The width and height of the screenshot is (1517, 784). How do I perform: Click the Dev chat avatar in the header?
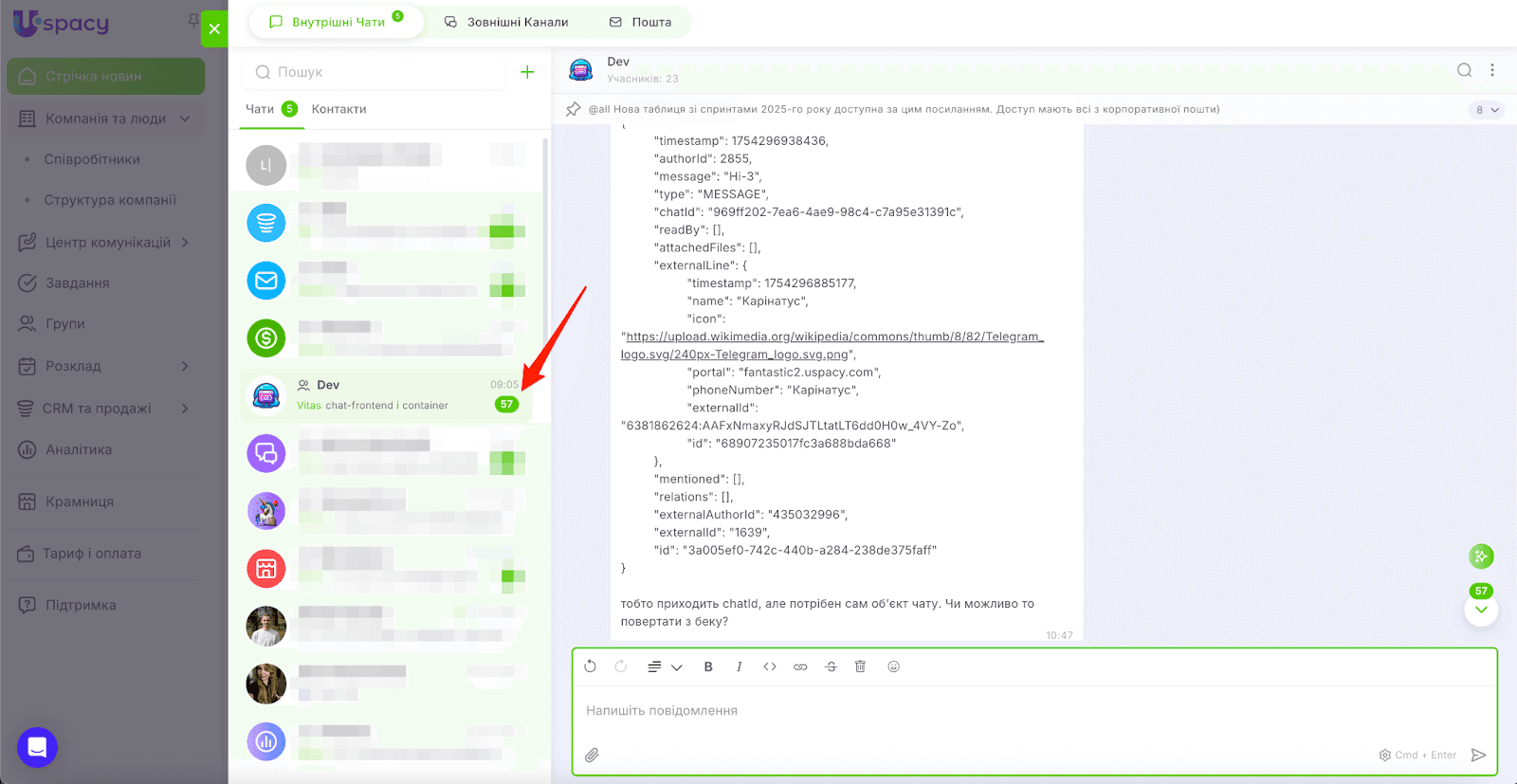point(580,70)
